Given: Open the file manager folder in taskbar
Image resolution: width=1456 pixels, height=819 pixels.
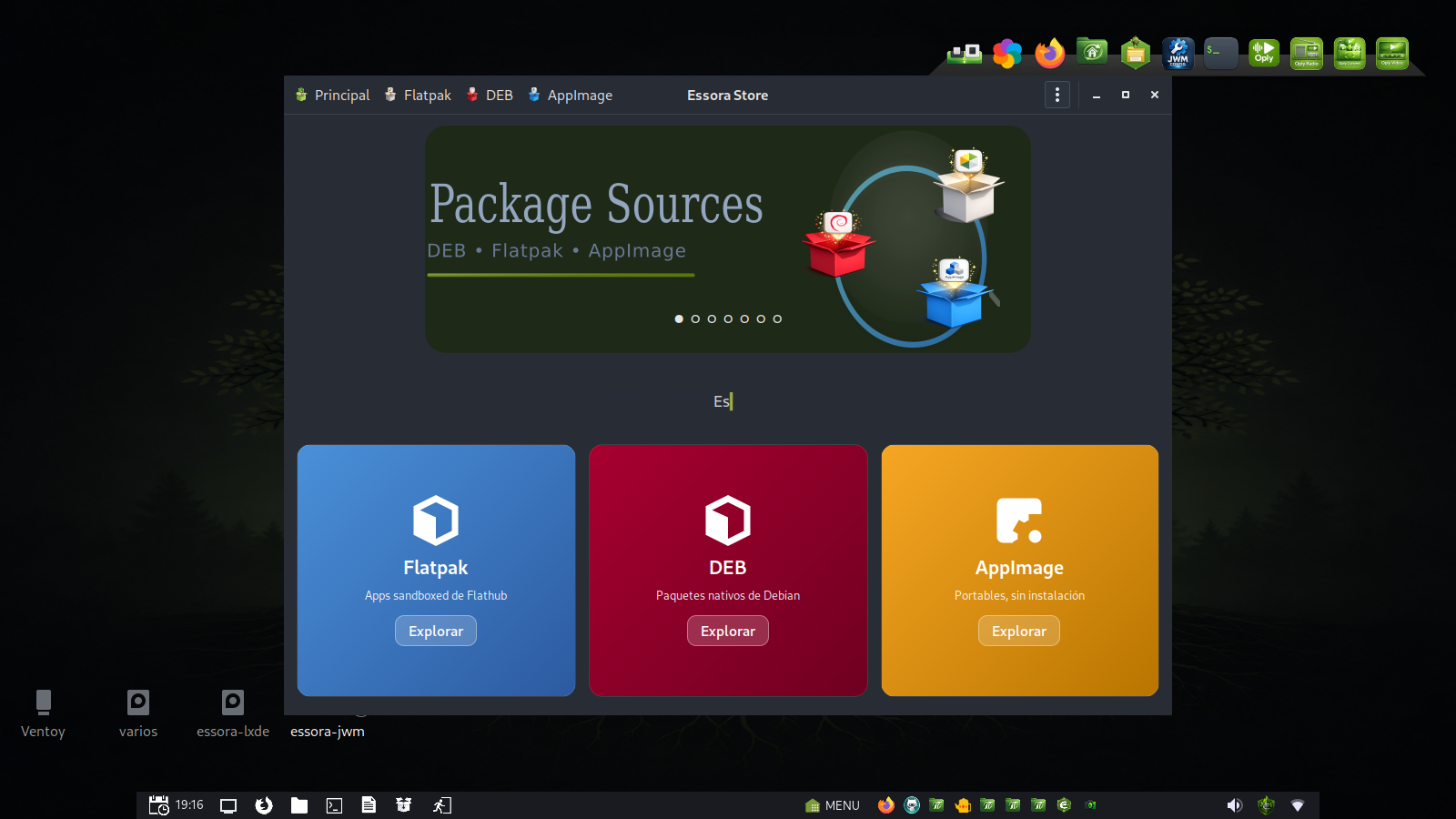Looking at the screenshot, I should 299,805.
